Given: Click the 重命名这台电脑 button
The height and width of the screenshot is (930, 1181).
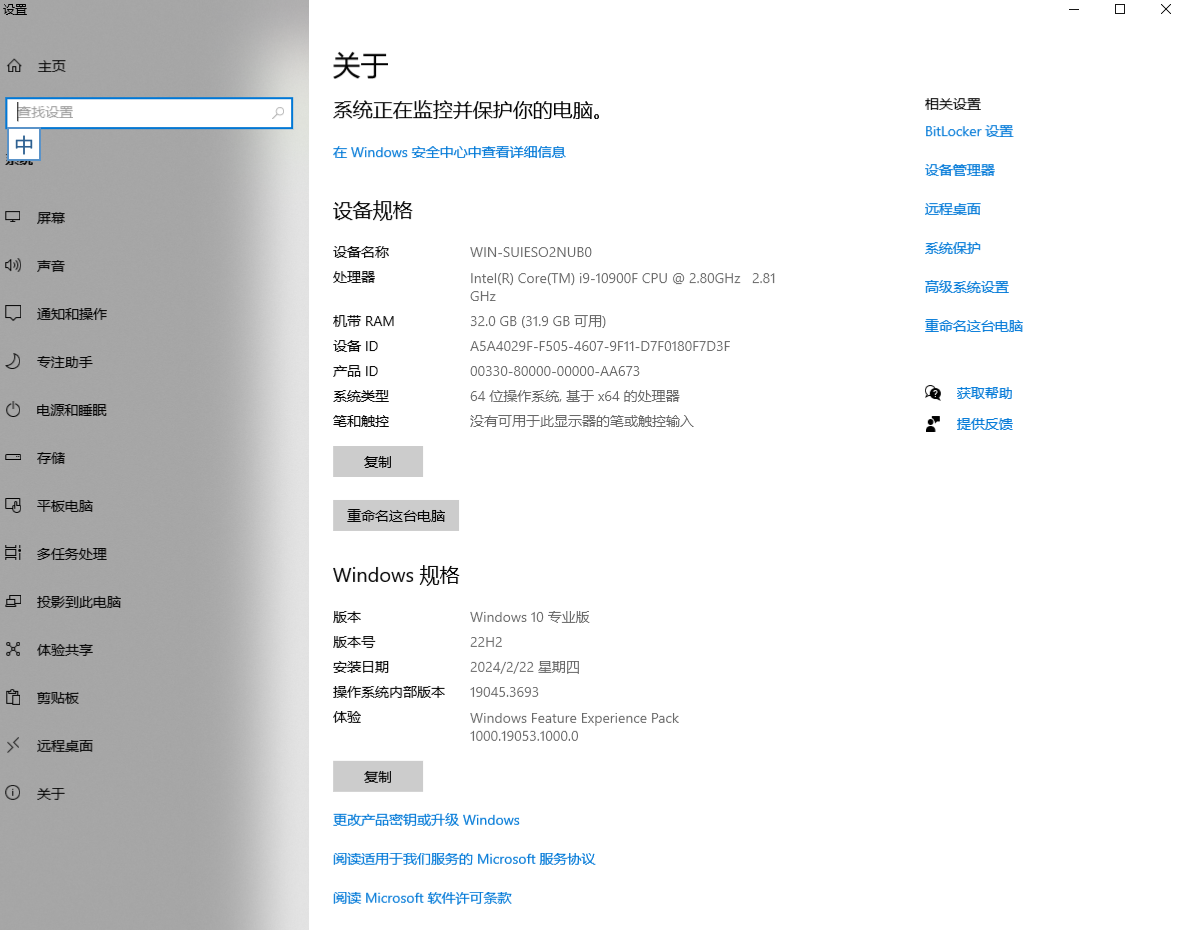Looking at the screenshot, I should click(396, 516).
